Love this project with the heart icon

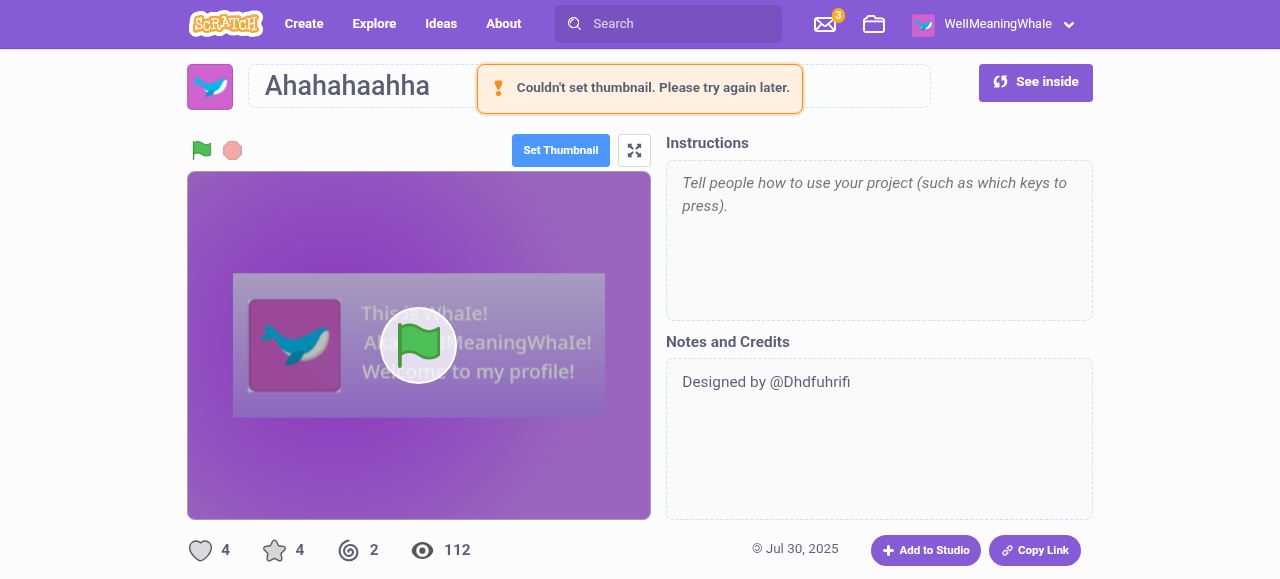(x=201, y=550)
